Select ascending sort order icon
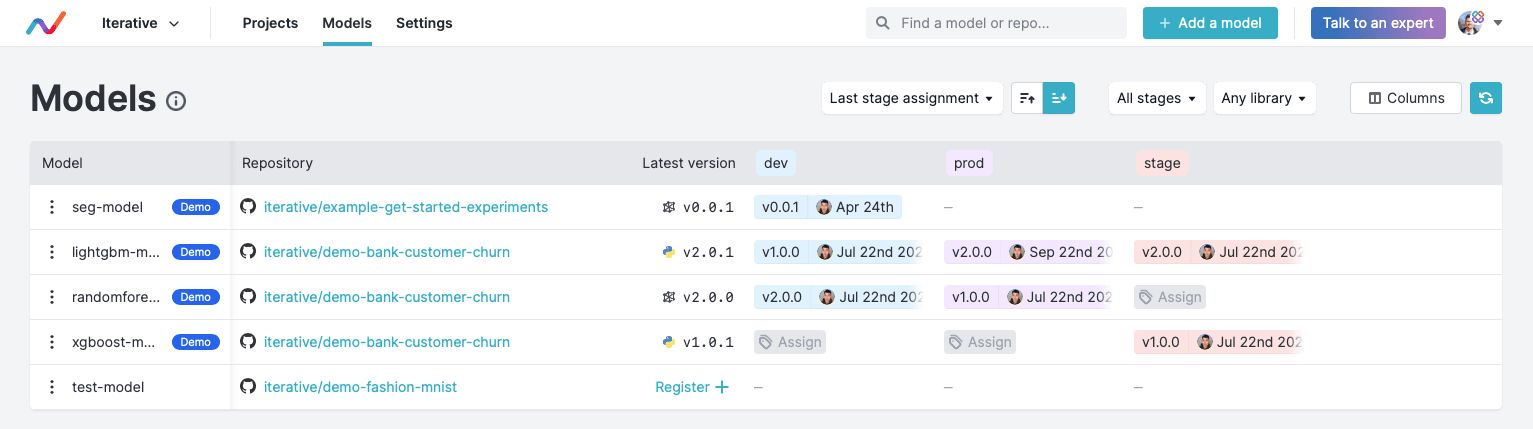This screenshot has height=429, width=1533. click(x=1027, y=98)
